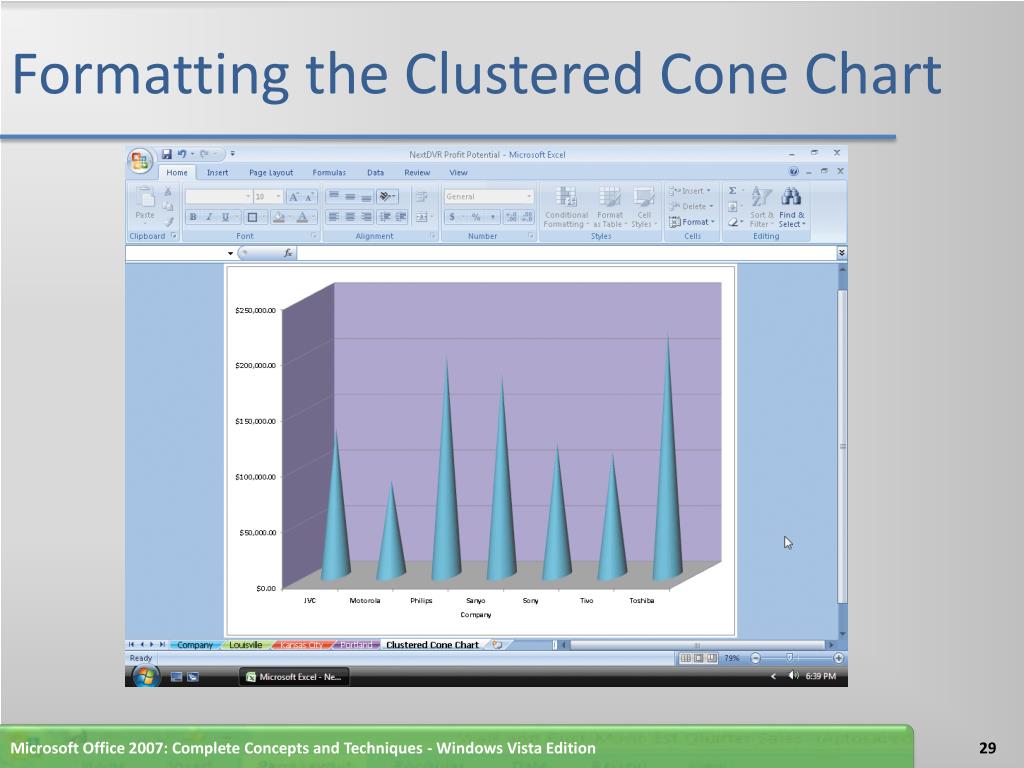Click the Delete cells button
This screenshot has height=768, width=1024.
point(691,206)
